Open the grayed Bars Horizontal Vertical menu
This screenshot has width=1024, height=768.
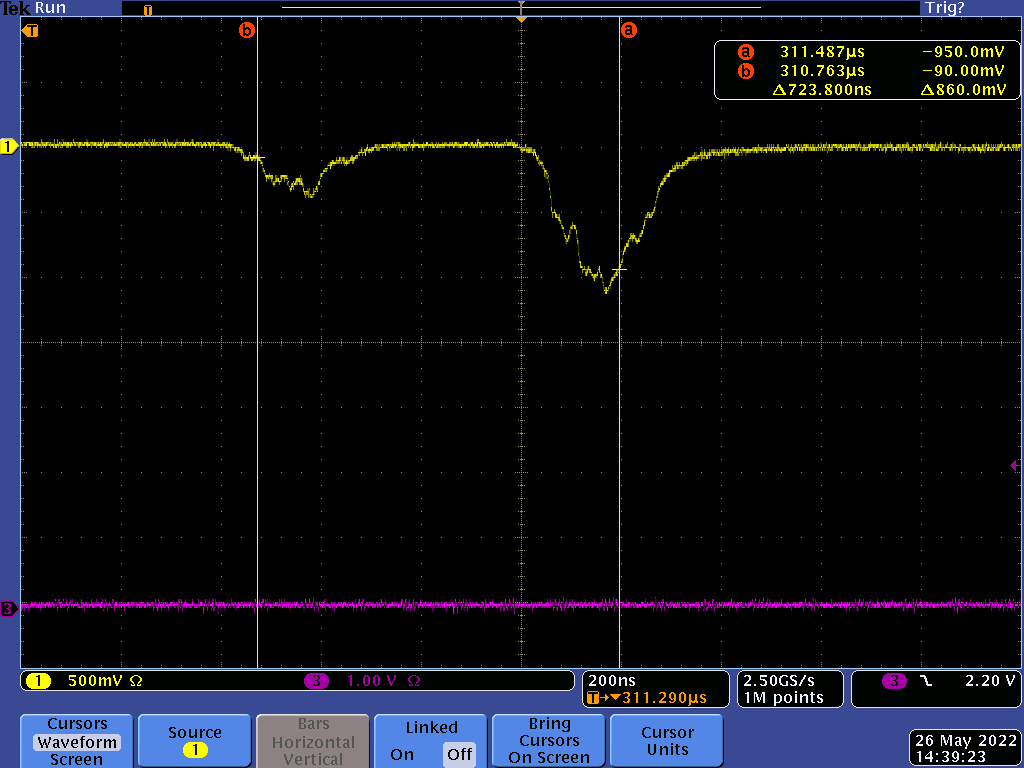(313, 741)
